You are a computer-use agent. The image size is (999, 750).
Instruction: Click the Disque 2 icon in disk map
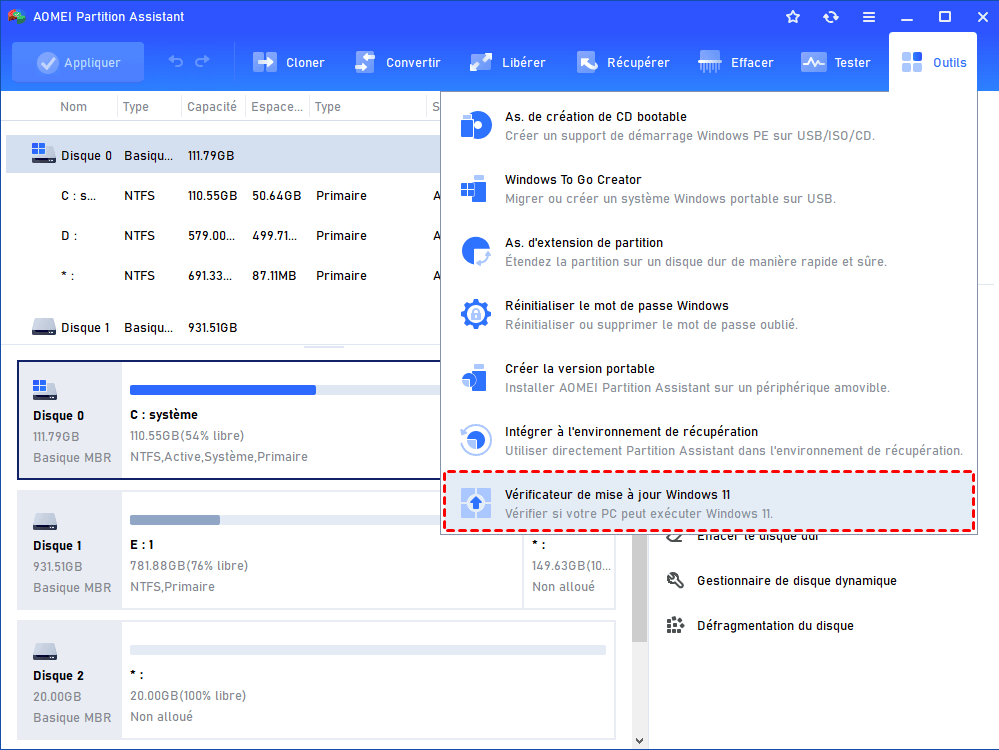[45, 651]
